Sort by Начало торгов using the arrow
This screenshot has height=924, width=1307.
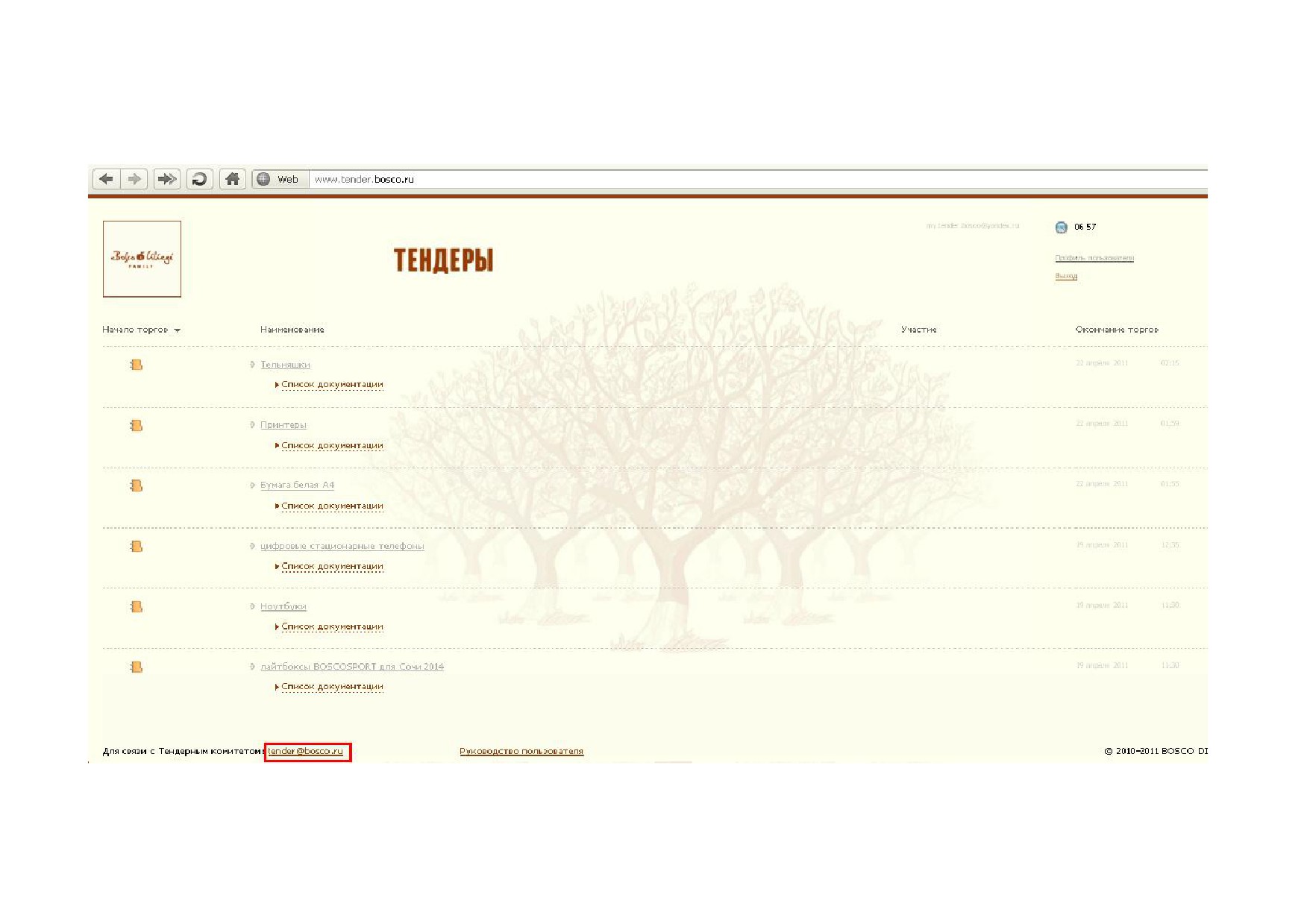[x=177, y=330]
